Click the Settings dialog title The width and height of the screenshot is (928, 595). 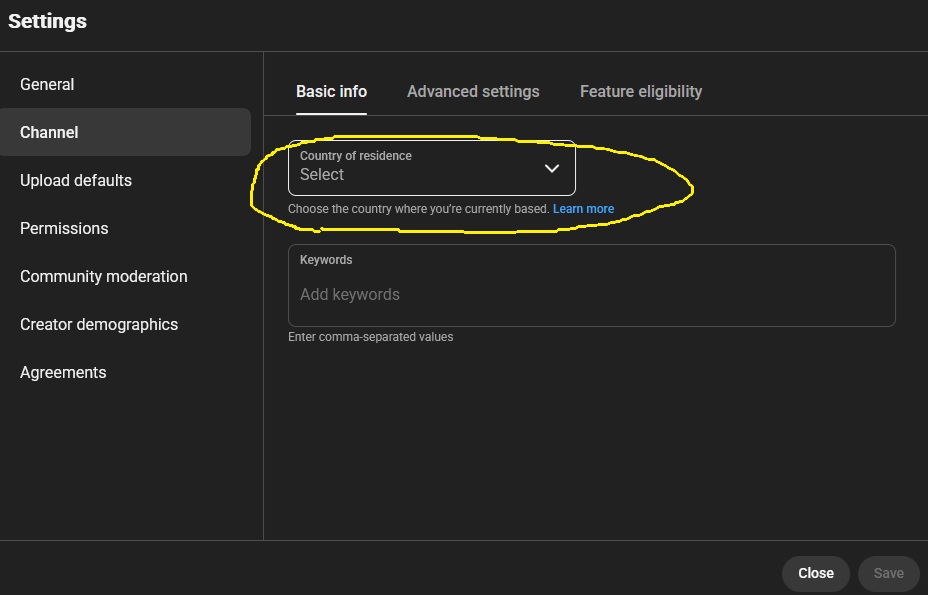point(47,21)
